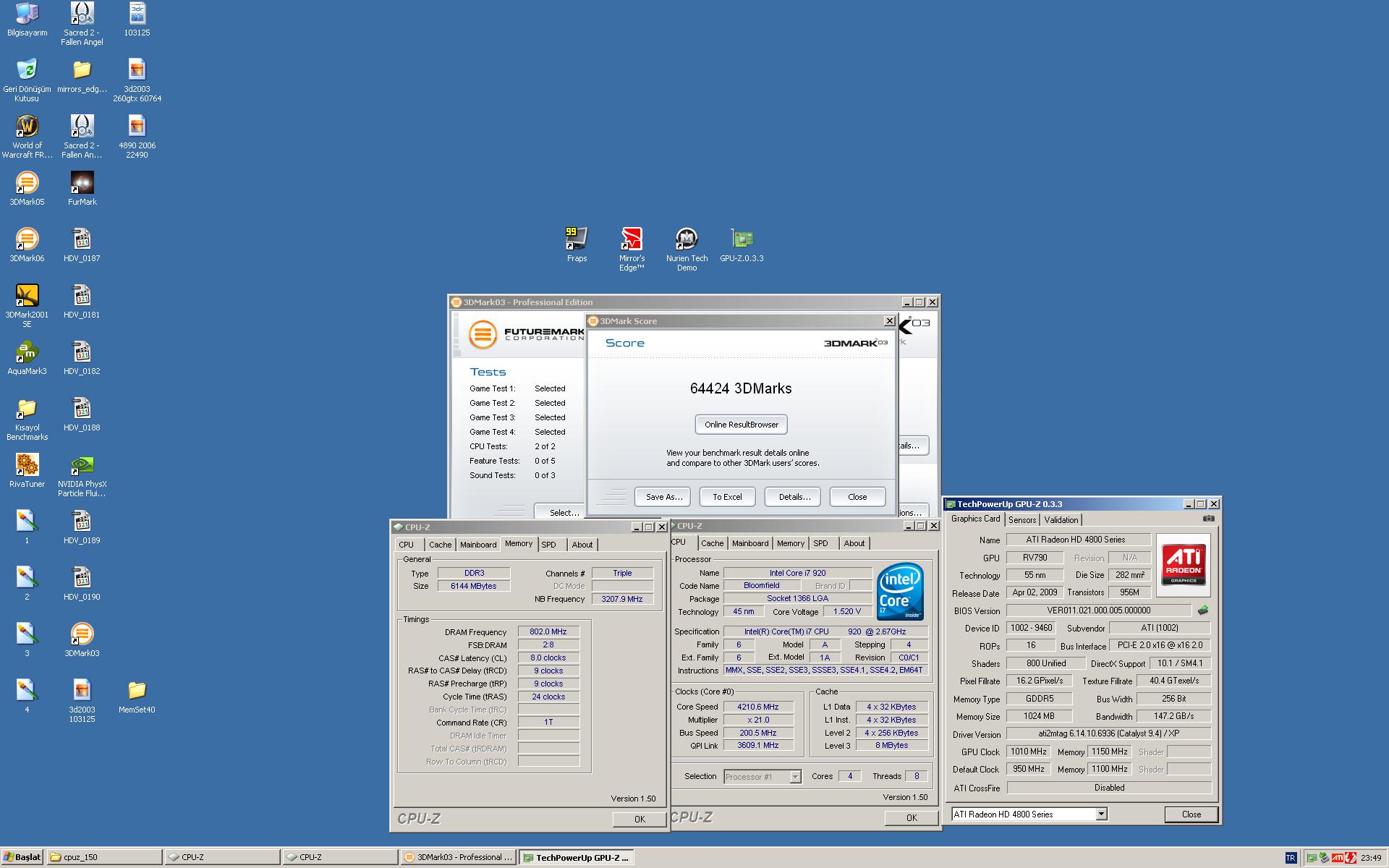1389x868 pixels.
Task: Click the 64424 3DMarks score text
Action: 741,388
